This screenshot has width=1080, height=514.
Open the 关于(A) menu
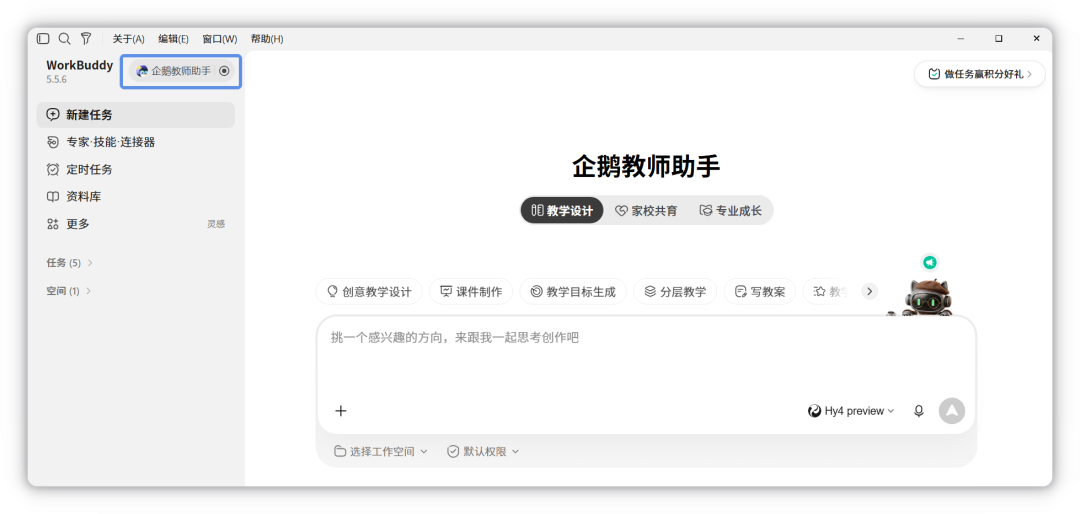(x=129, y=39)
